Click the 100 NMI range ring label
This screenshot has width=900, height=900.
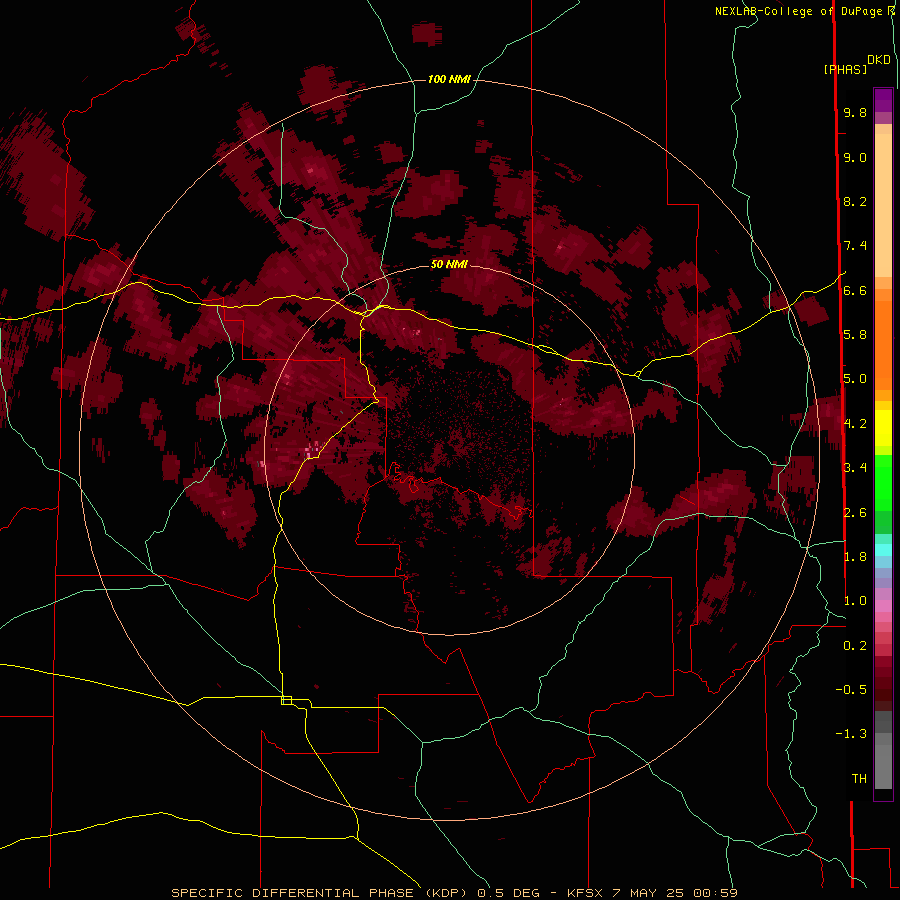[449, 79]
